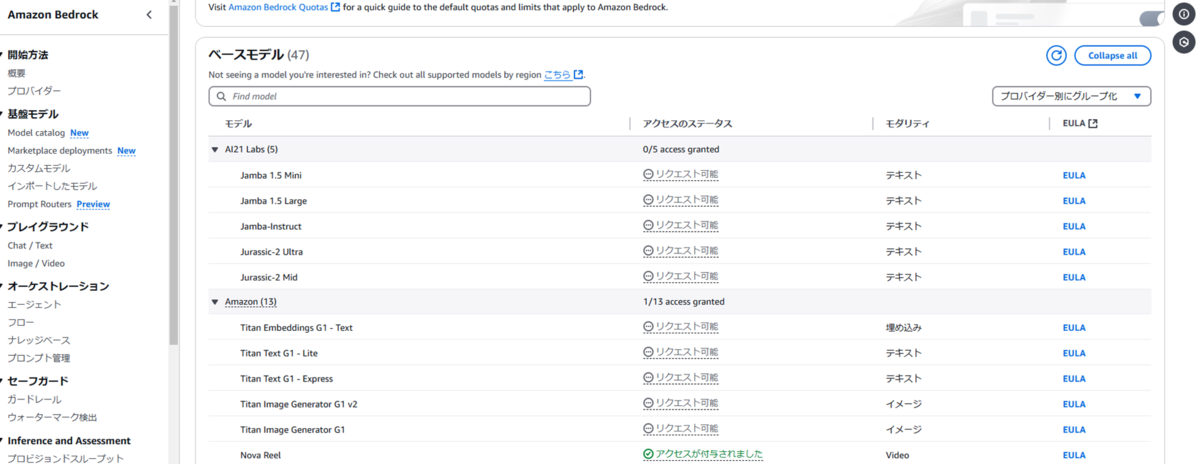This screenshot has height=464, width=1200.
Task: Open フロー in the sidebar
Action: 21,322
